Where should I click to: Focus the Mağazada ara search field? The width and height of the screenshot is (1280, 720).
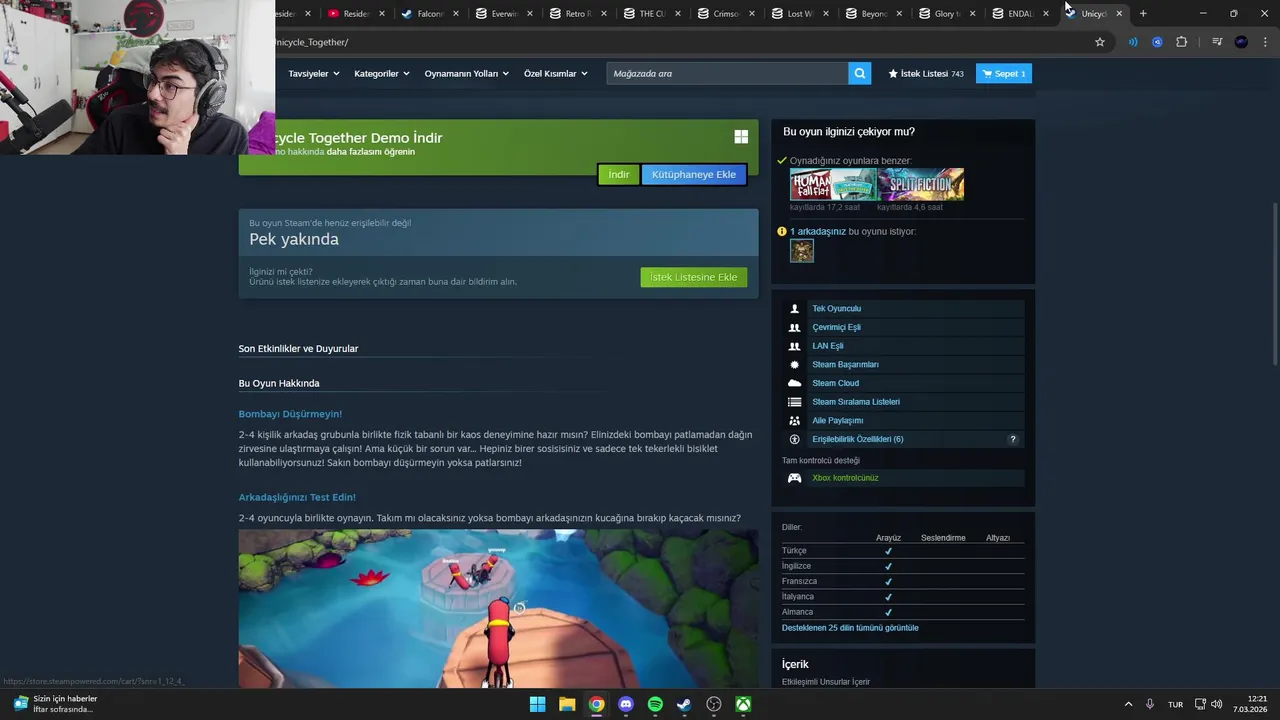pos(727,73)
